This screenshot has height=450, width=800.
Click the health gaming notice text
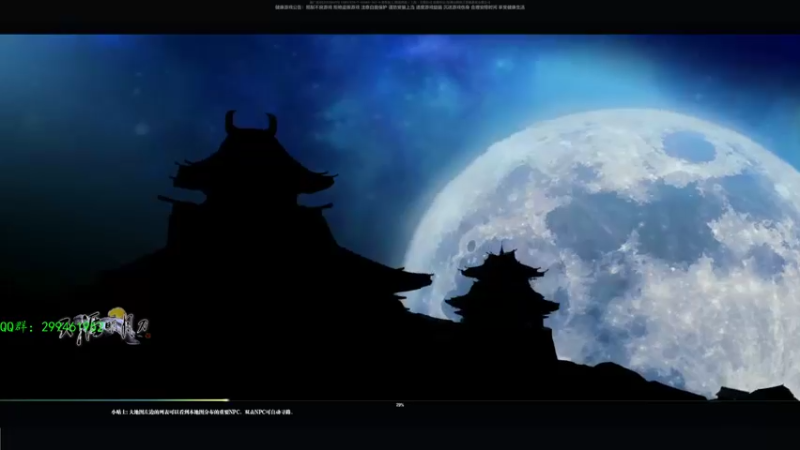(400, 7)
